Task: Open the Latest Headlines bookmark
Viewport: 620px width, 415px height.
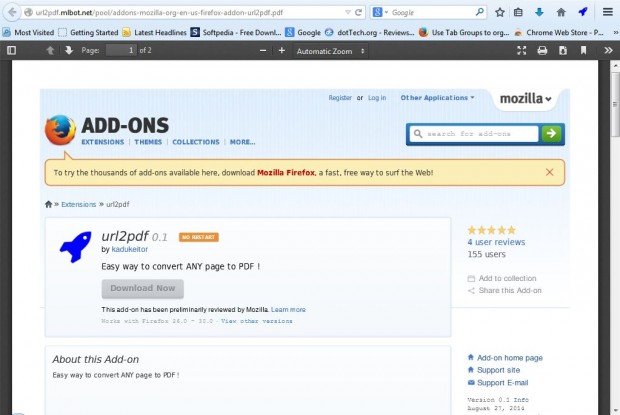Action: pyautogui.click(x=155, y=32)
